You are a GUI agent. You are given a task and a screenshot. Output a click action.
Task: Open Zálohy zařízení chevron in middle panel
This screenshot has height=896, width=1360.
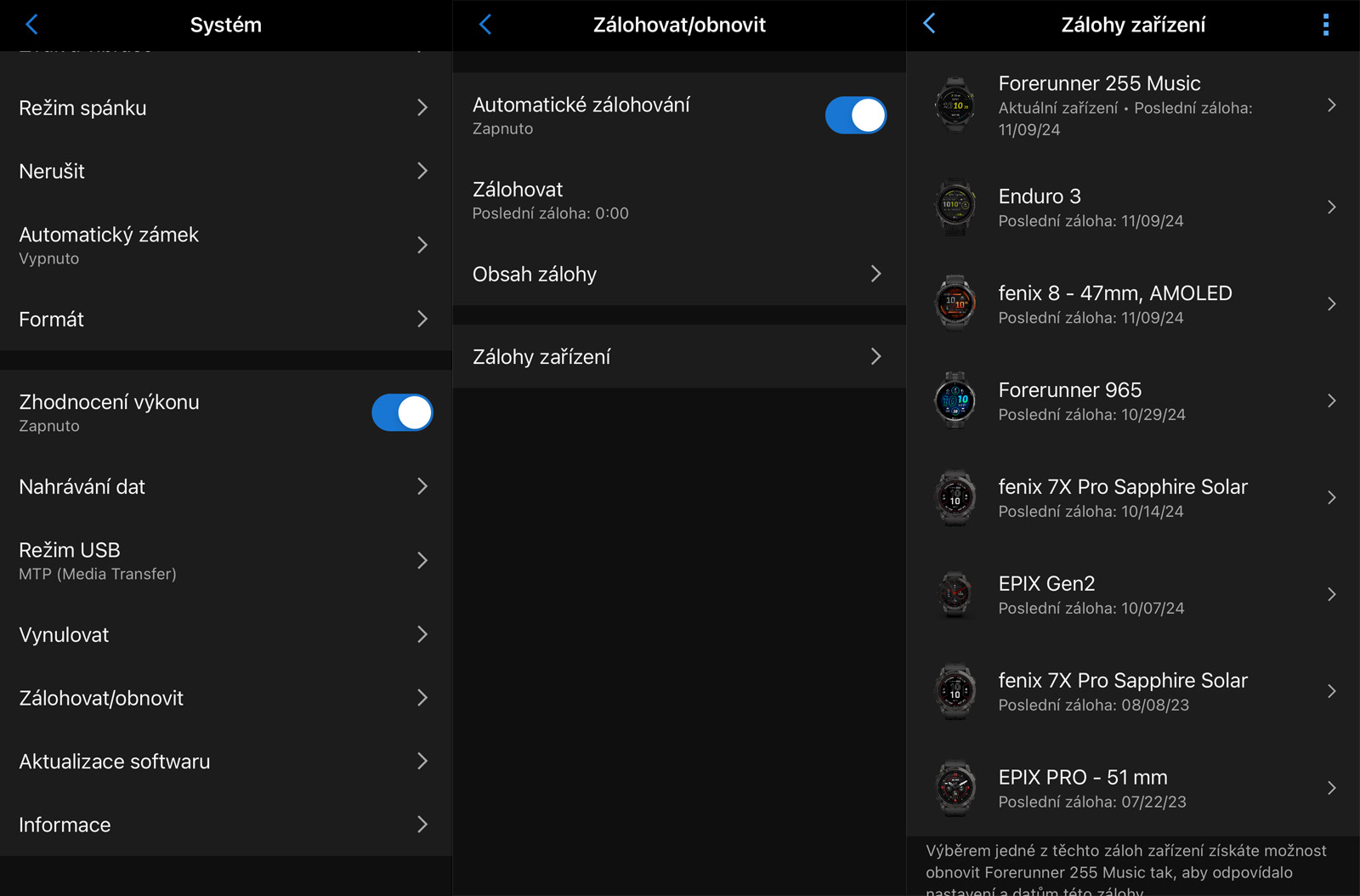coord(876,356)
